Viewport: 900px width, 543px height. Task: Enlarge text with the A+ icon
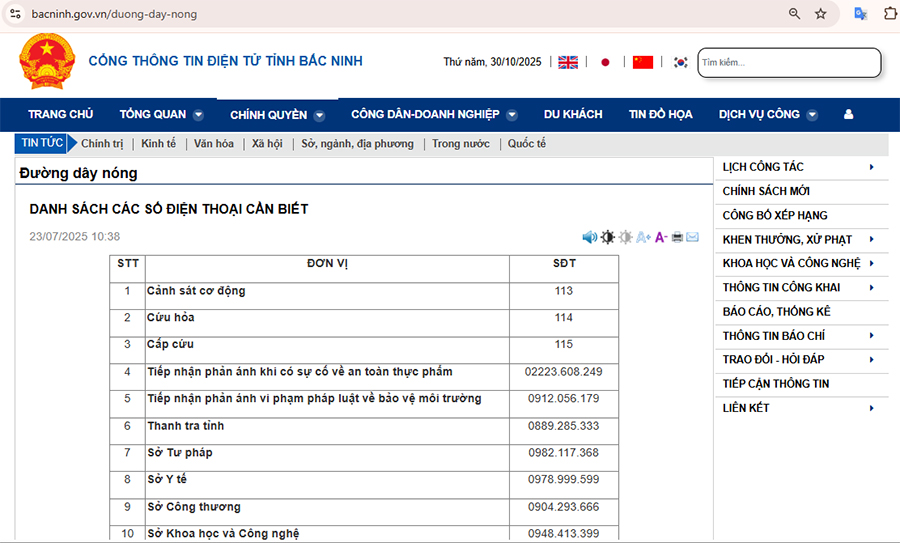tap(643, 237)
